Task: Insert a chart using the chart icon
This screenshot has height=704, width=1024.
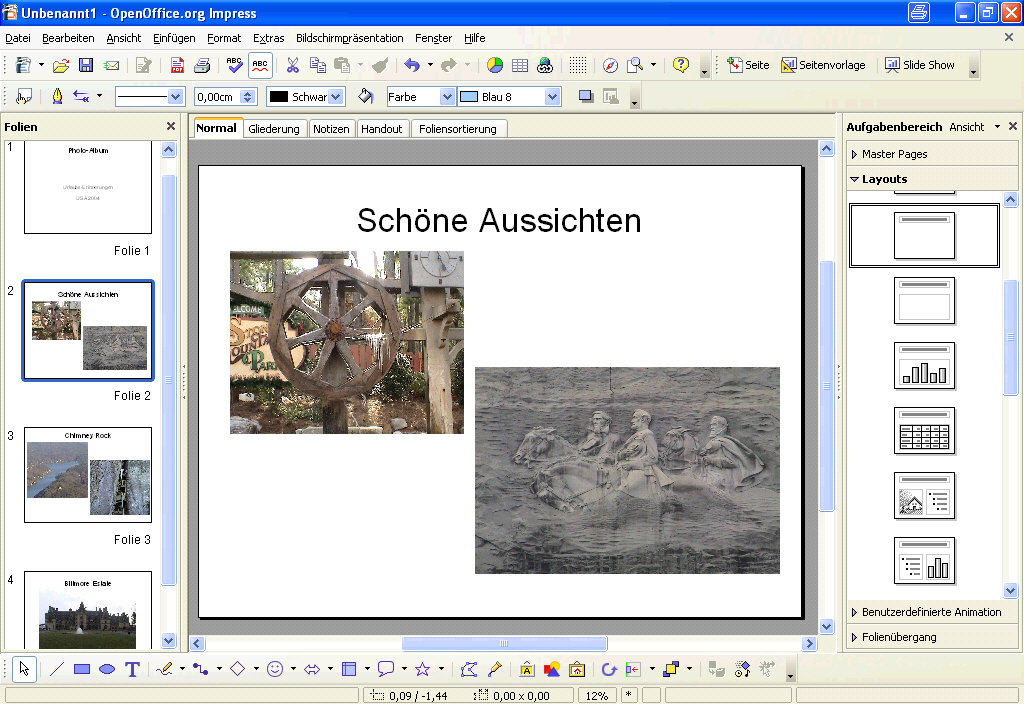Action: pos(495,65)
